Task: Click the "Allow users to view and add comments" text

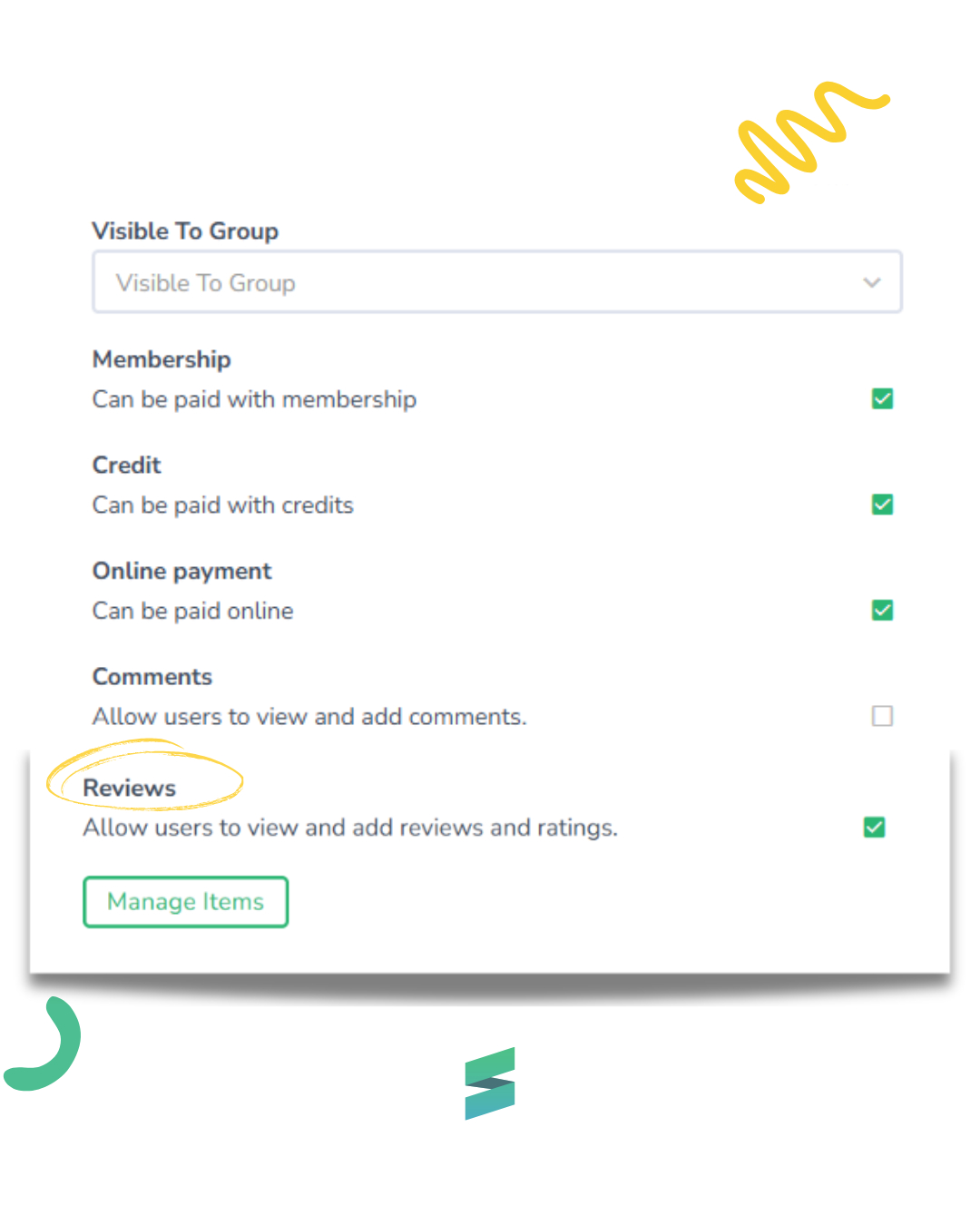Action: pyautogui.click(x=309, y=717)
